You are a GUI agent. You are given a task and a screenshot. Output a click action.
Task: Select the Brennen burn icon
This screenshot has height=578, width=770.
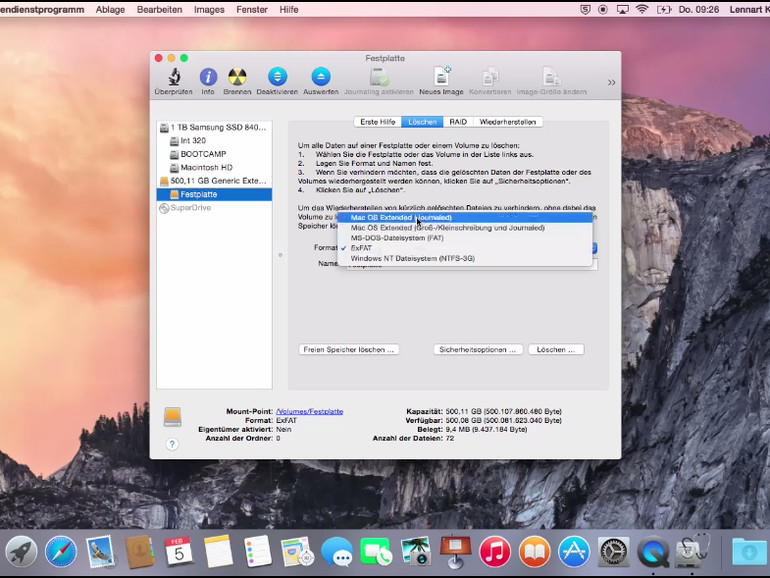pos(237,77)
